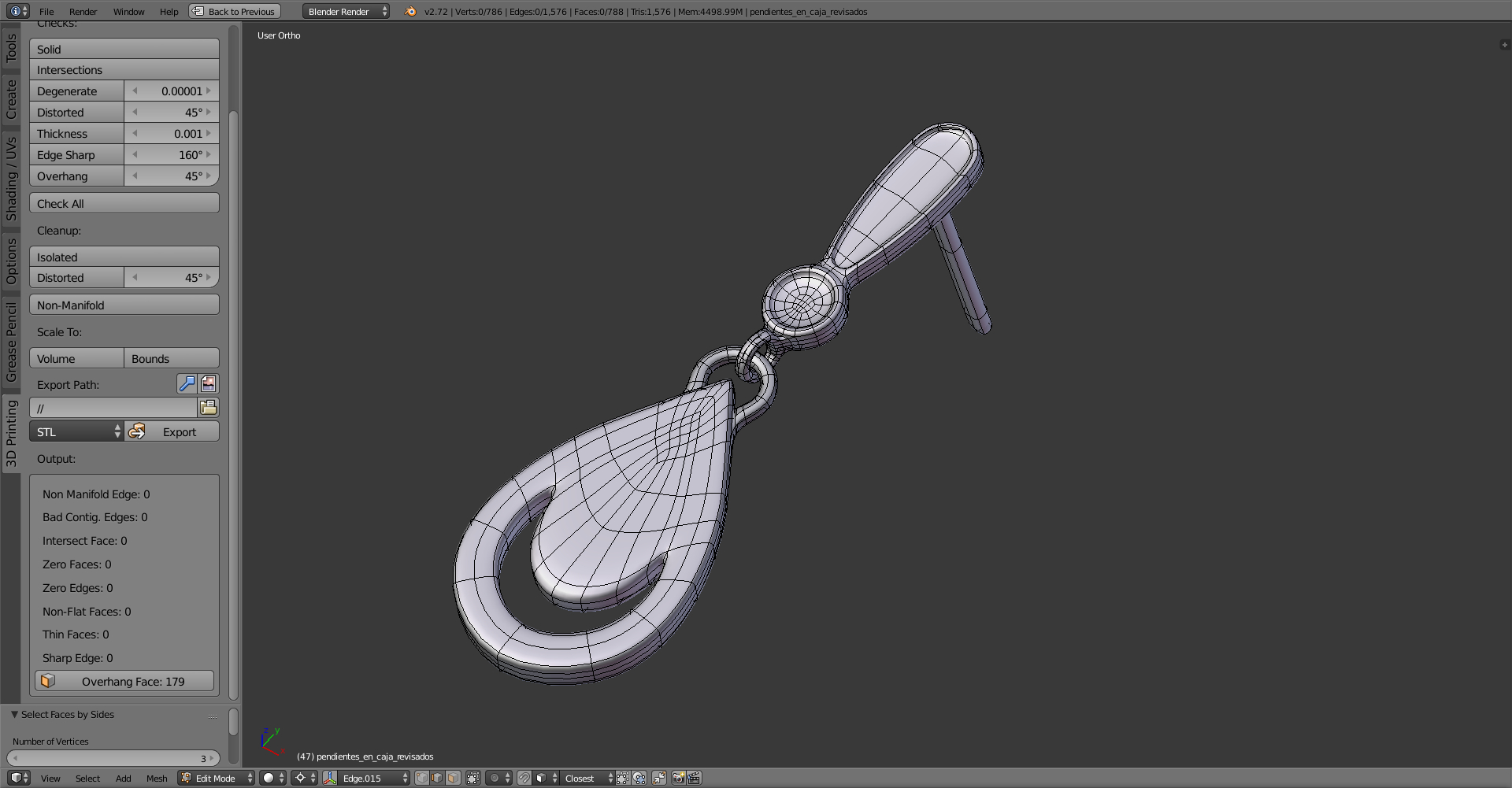Click the copy-textures icon next to Export Path
Screen dimensions: 1512x788
click(x=209, y=384)
